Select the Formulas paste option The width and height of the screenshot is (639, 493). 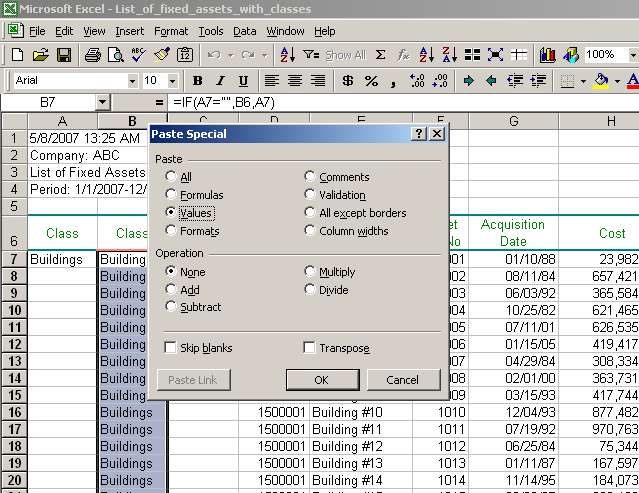170,194
